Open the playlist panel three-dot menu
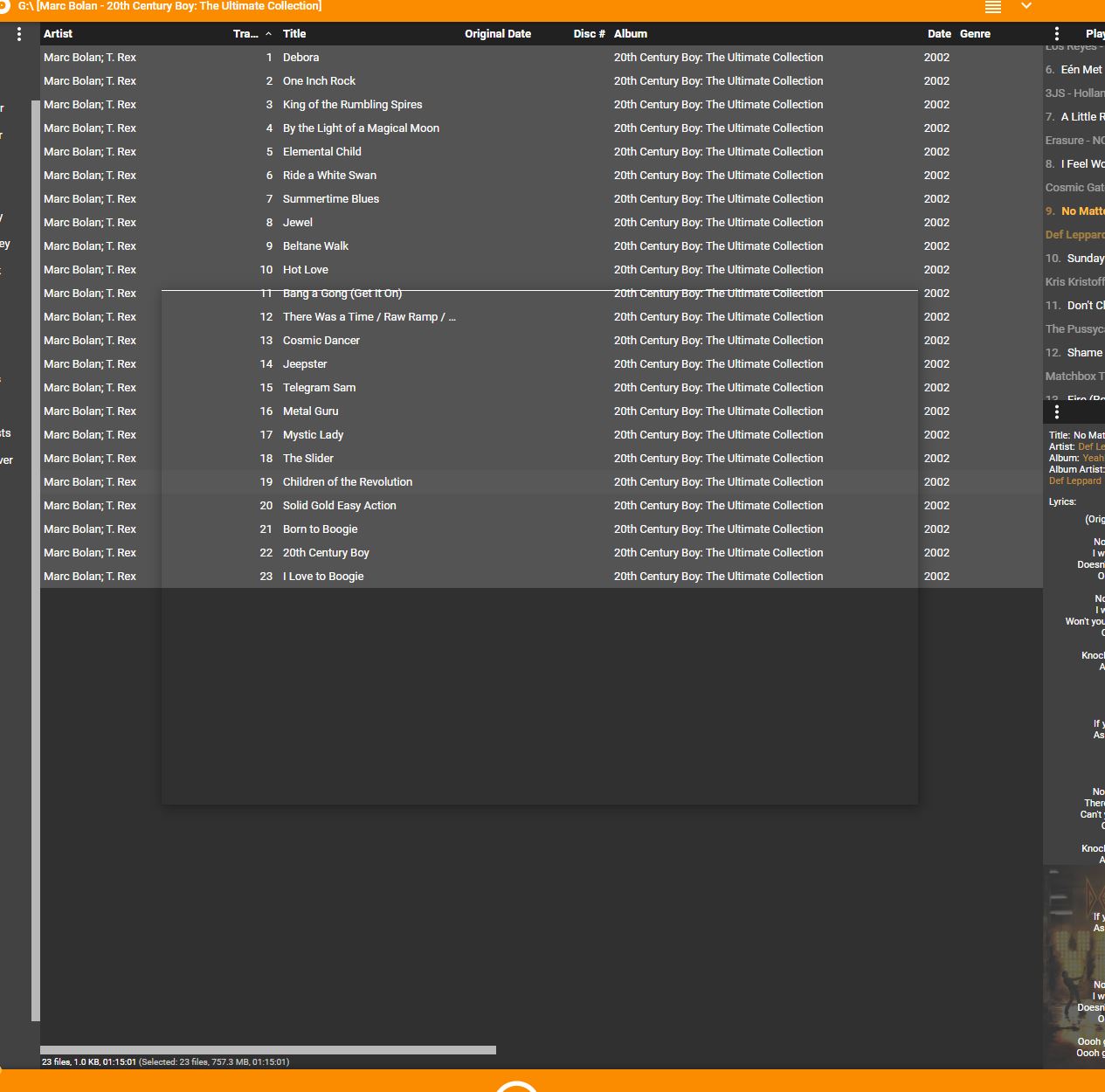Screen dimensions: 1105x1092 coord(1057,34)
